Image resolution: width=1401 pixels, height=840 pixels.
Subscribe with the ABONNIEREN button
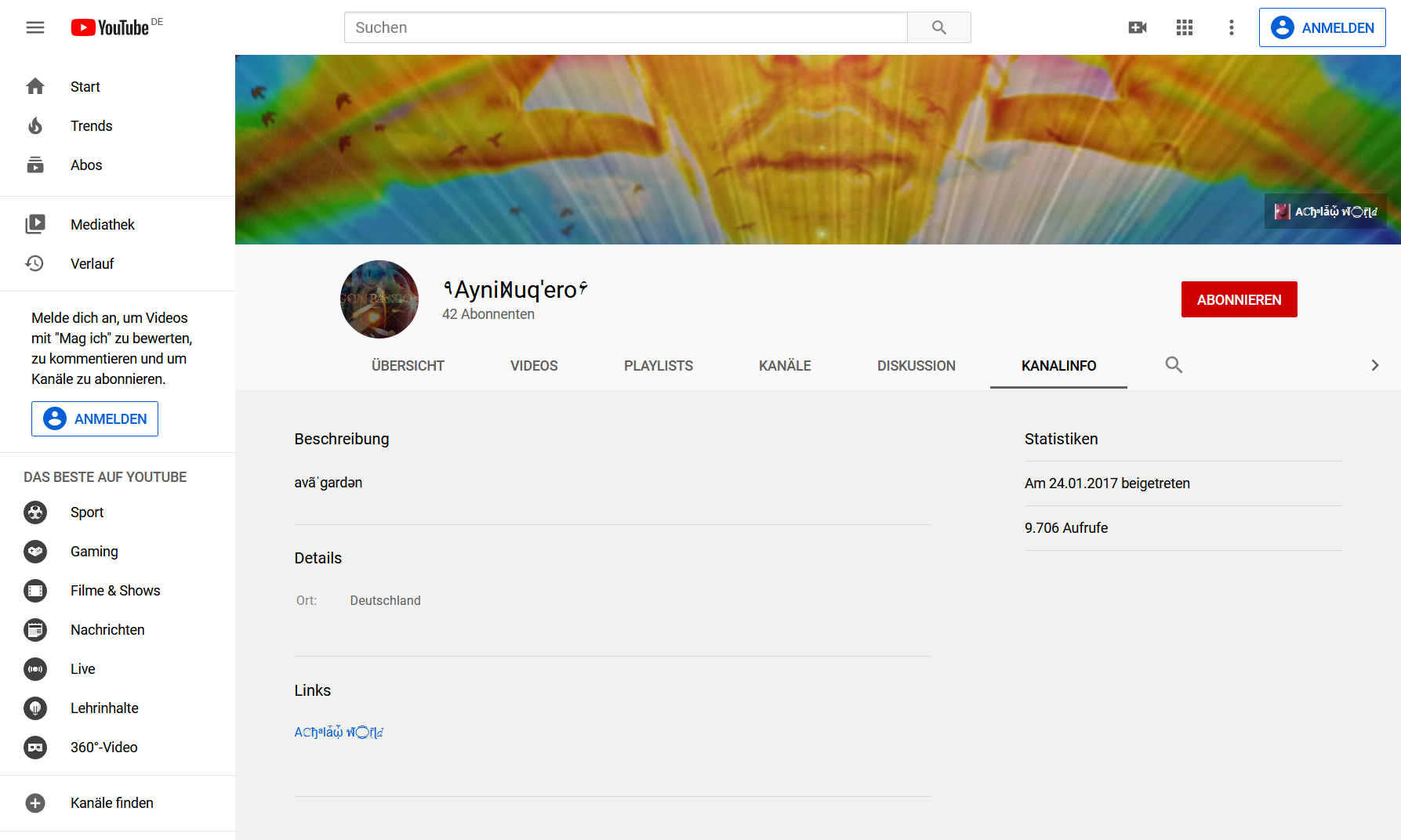tap(1239, 299)
